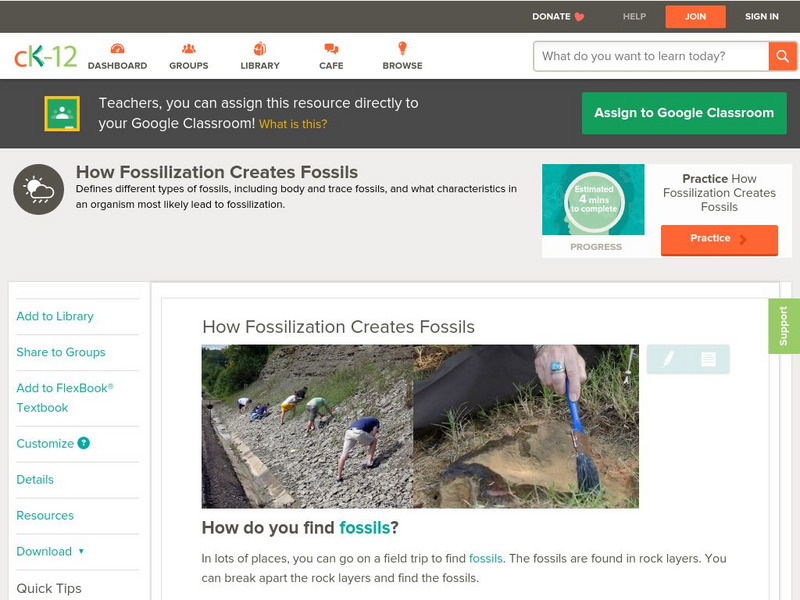Open the Cafe chat bubbles icon
Screen dimensions: 800x600
[x=331, y=48]
